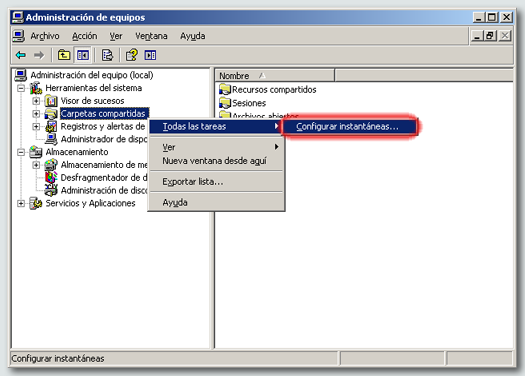Viewport: 525px width, 376px height.
Task: Open the Ventana menu
Action: point(151,36)
